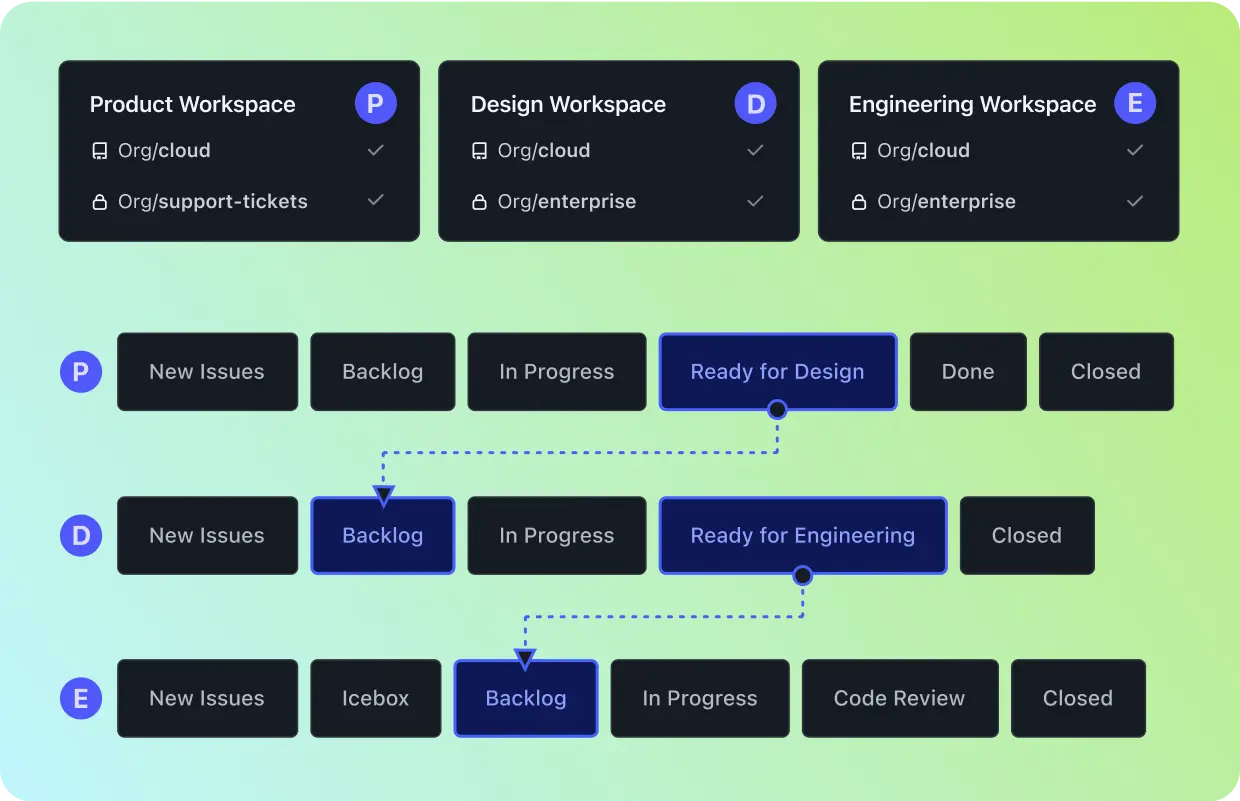Click the lock icon beside Org/support-tickets
The height and width of the screenshot is (801, 1240).
click(x=99, y=201)
